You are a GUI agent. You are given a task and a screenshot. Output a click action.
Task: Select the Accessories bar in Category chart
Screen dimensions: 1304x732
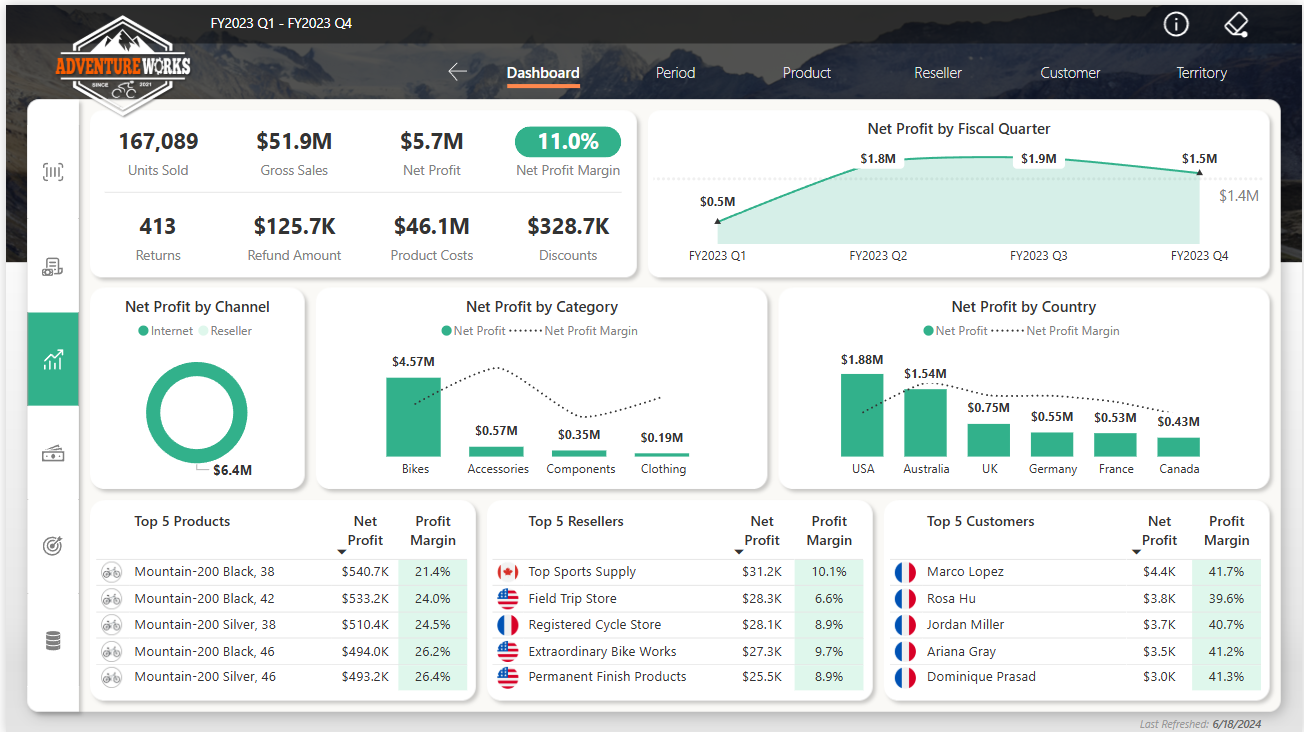496,451
